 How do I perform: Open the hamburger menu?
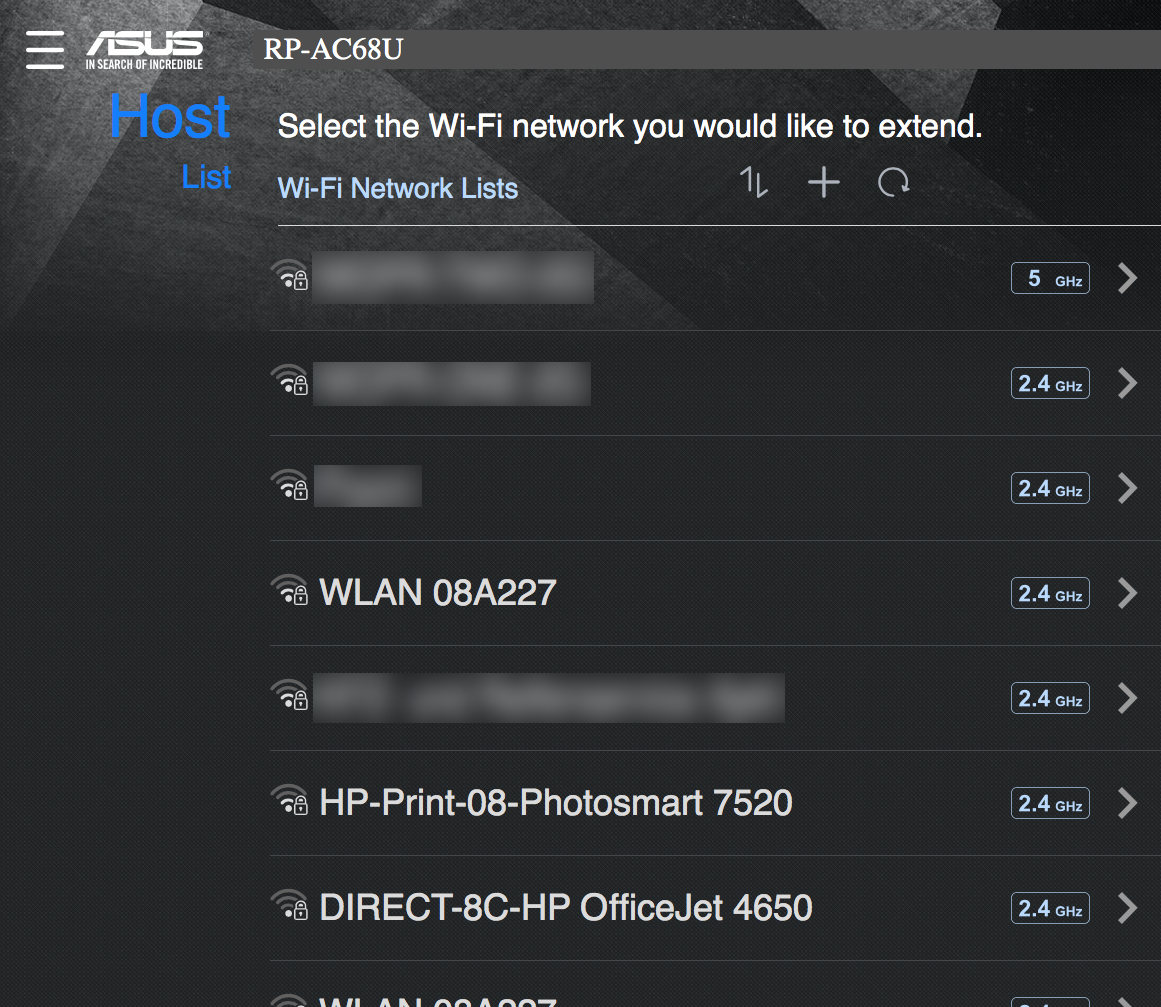[45, 49]
